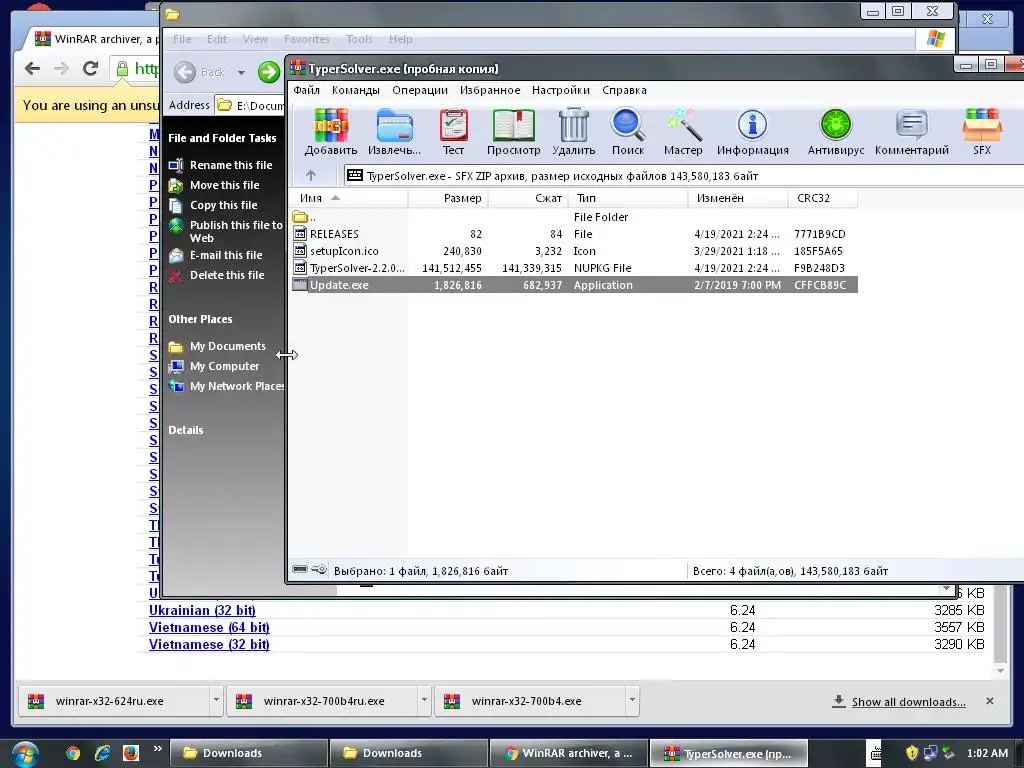Click Ukrainian (32 bit) download link
1024x768 pixels.
point(202,610)
